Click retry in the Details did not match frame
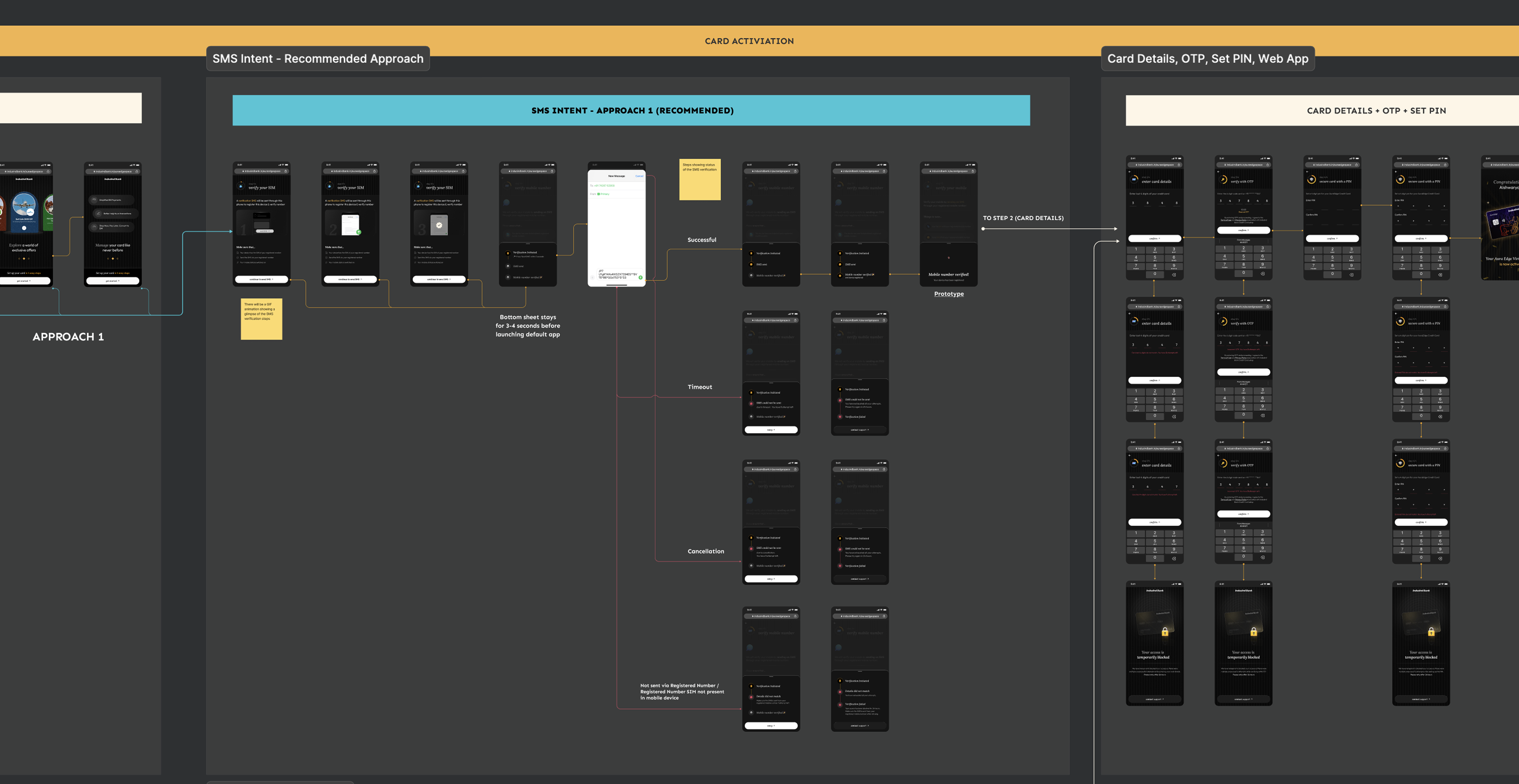This screenshot has width=1519, height=784. pos(771,726)
